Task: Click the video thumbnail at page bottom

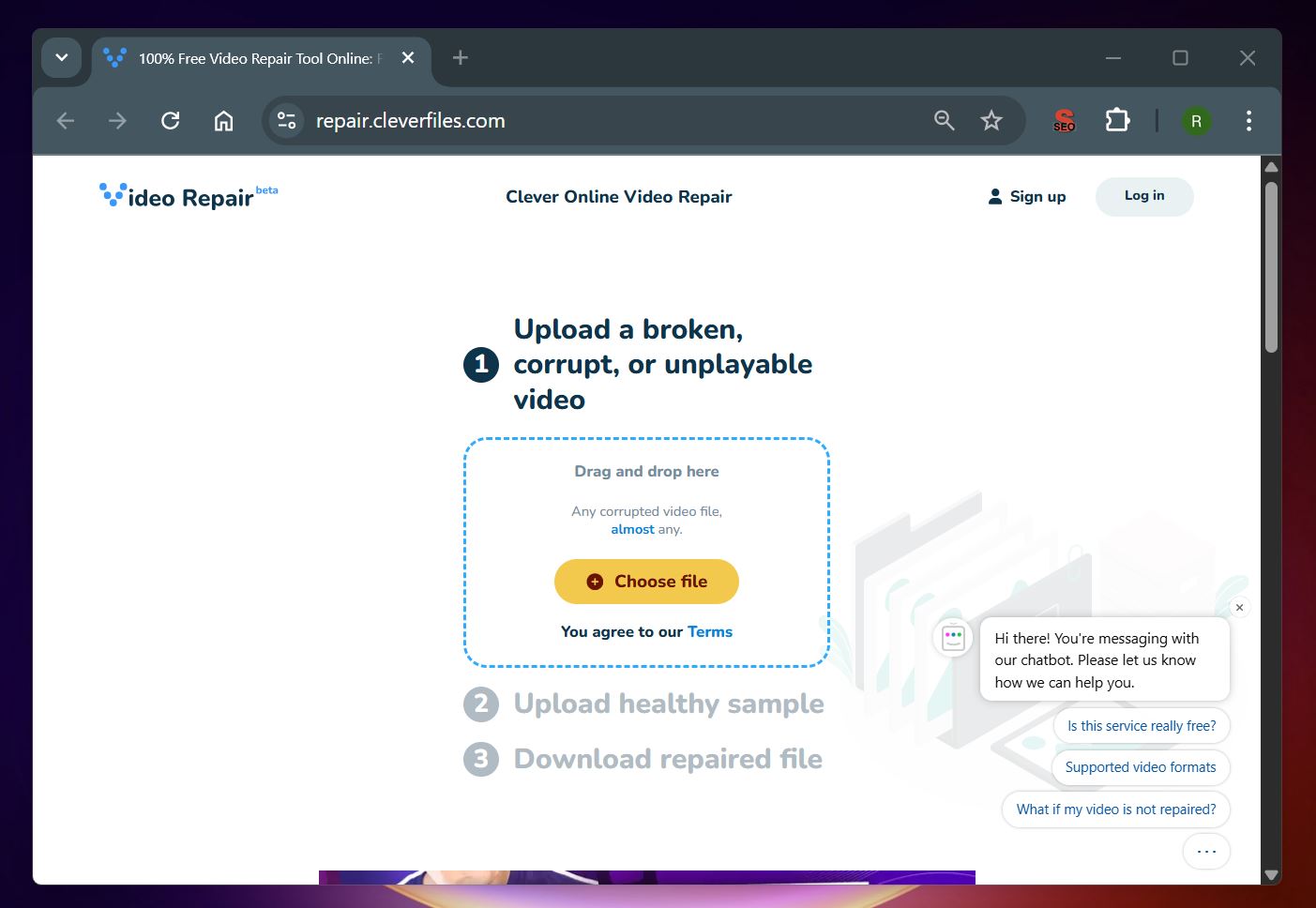Action: pyautogui.click(x=646, y=877)
